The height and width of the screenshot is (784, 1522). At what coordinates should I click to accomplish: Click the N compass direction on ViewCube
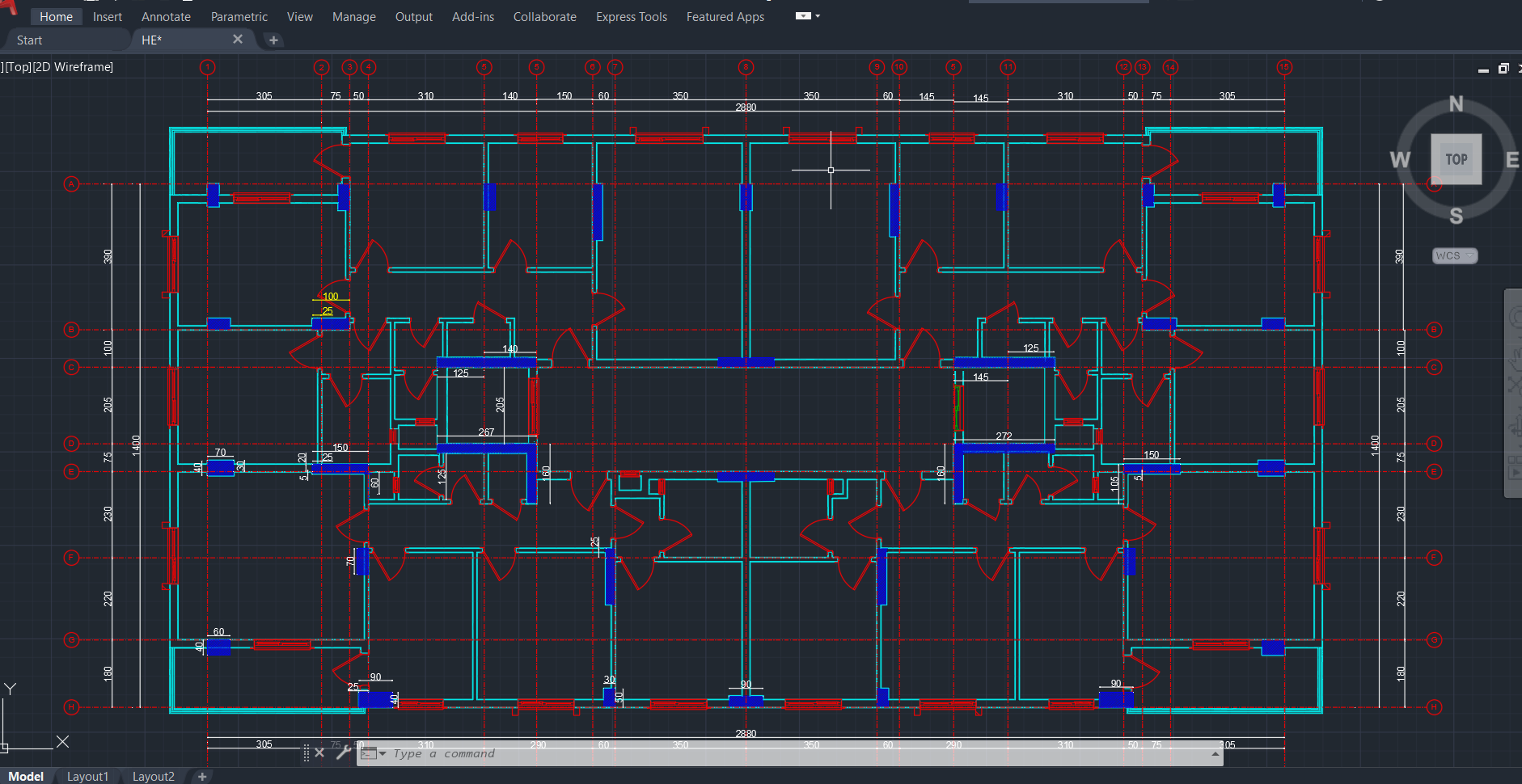point(1456,104)
